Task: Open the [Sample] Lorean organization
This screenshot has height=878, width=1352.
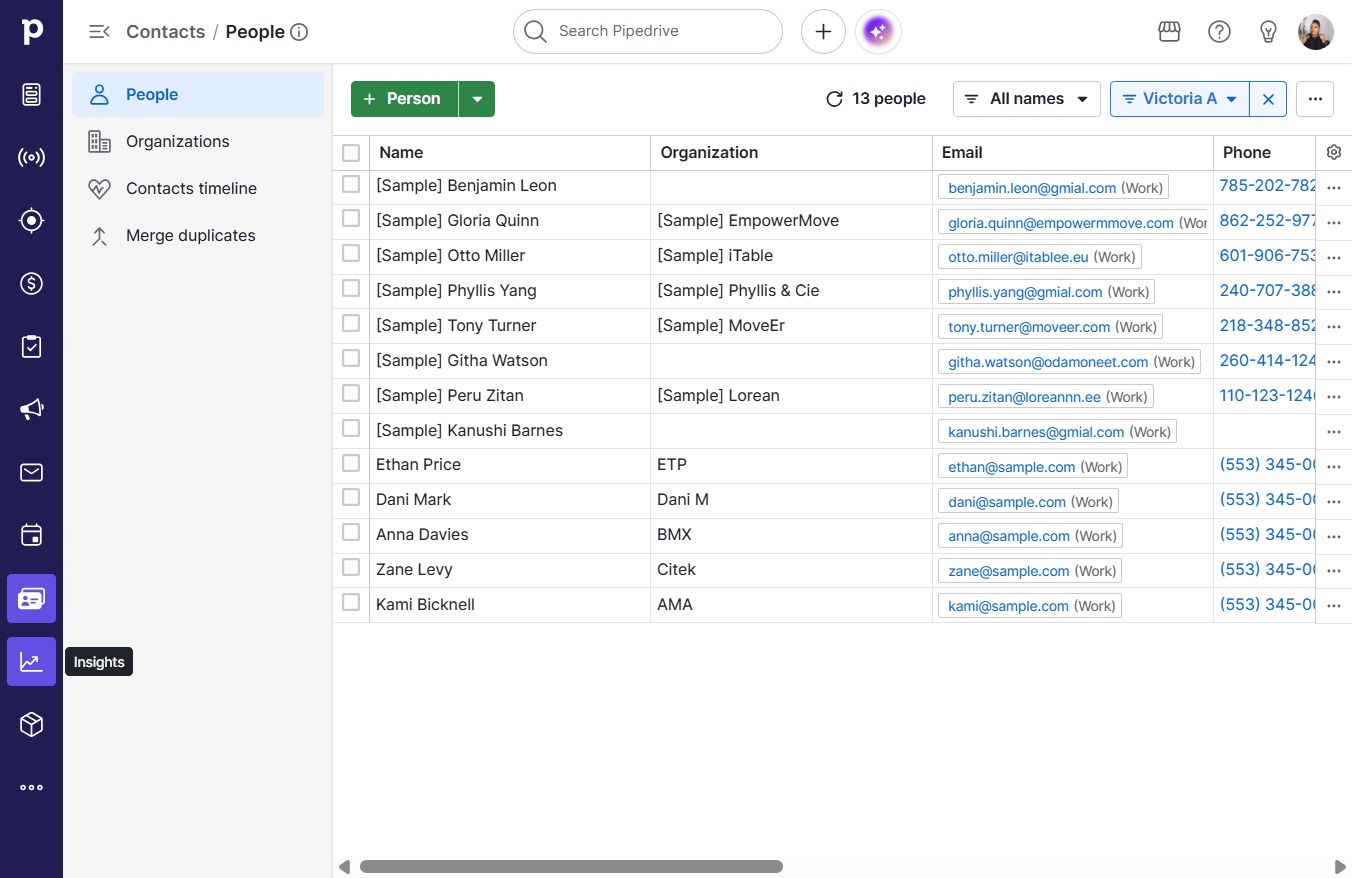Action: point(718,396)
